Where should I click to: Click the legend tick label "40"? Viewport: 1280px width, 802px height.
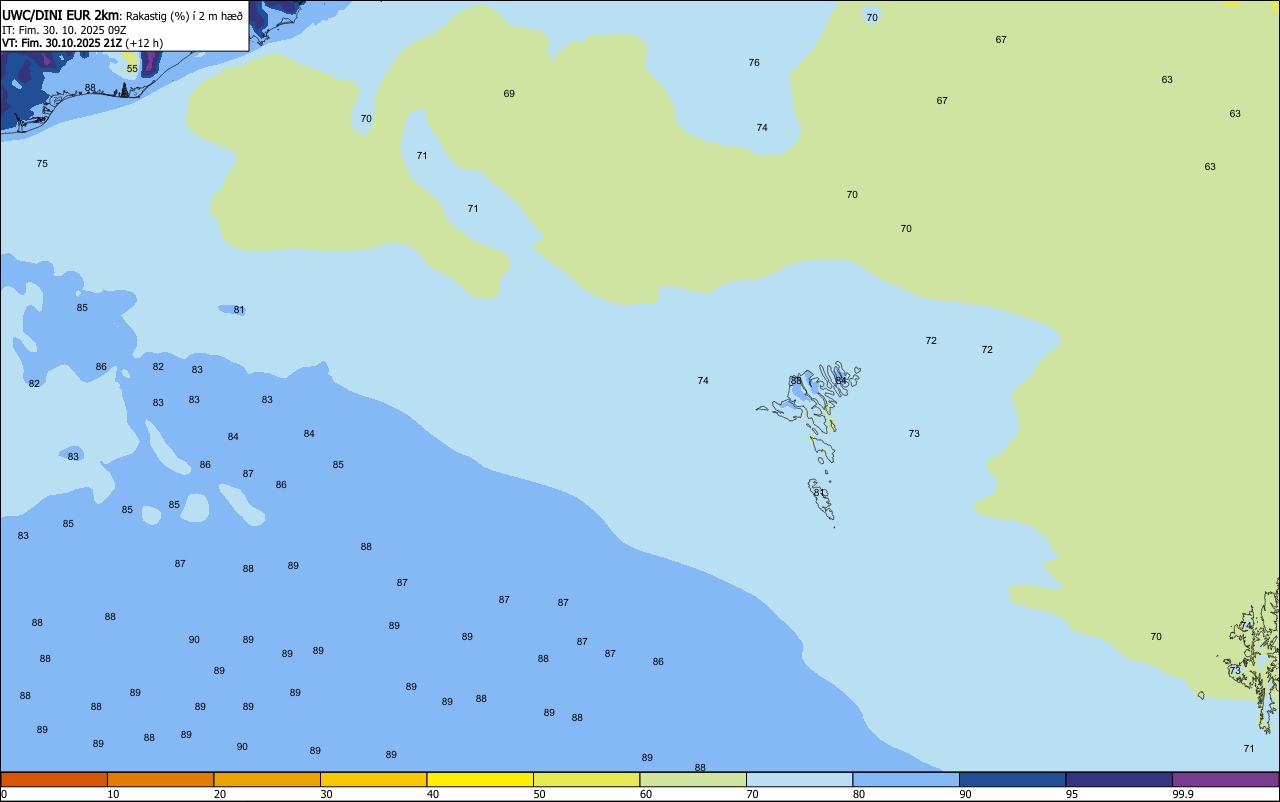coord(433,794)
